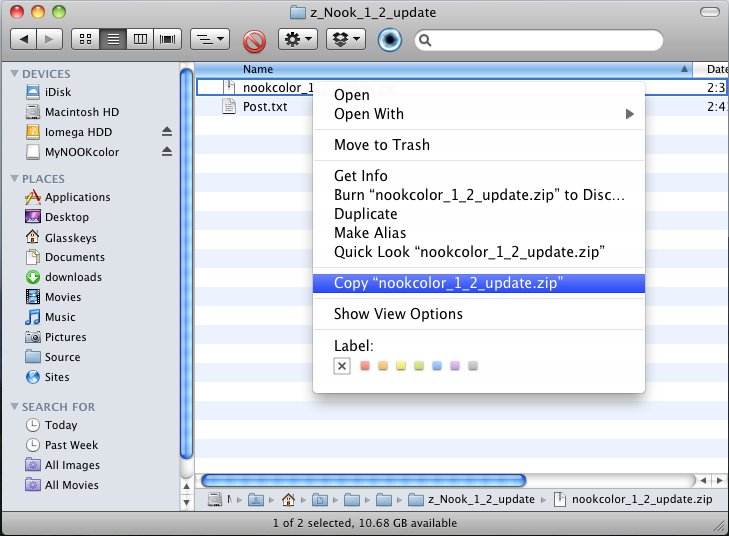Collapse the SEARCH FOR sidebar section

pos(14,407)
